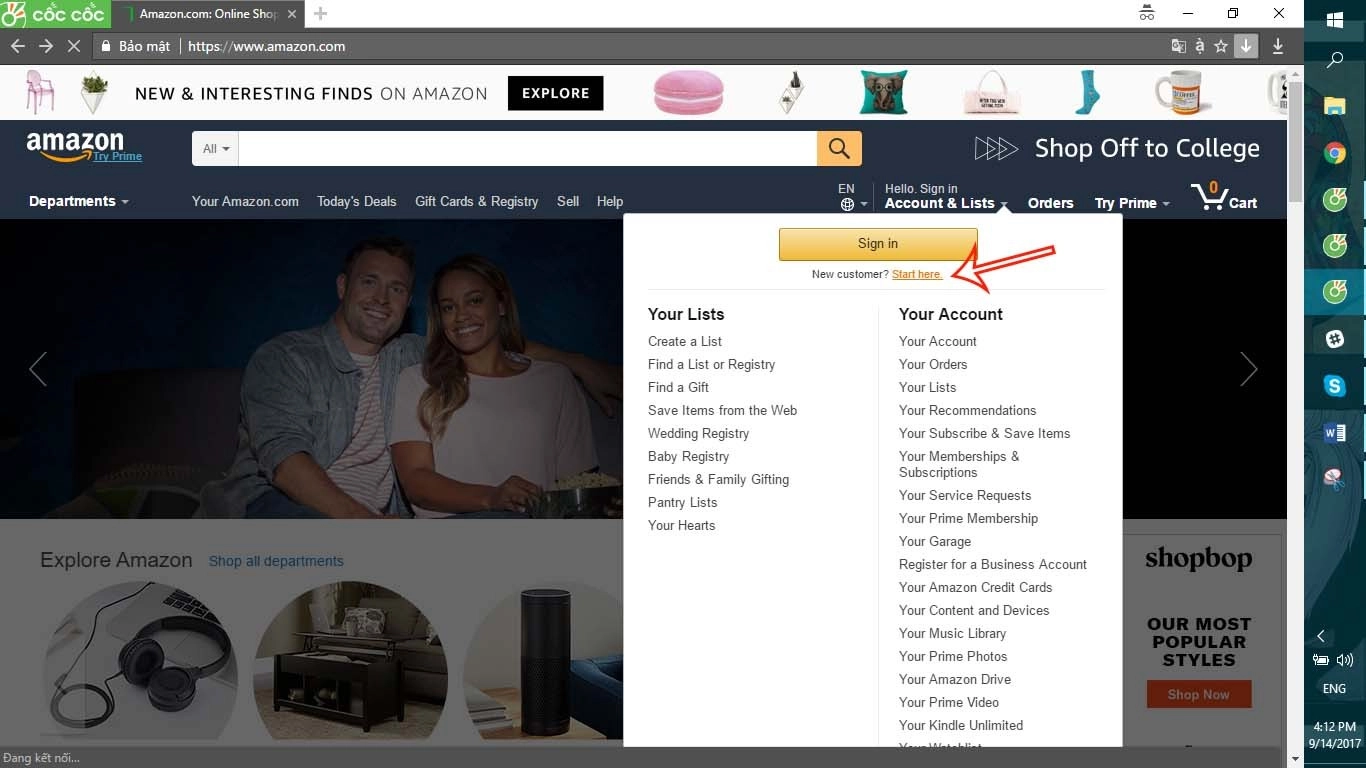
Task: Click the Cốc Cốc browser logo
Action: (53, 14)
